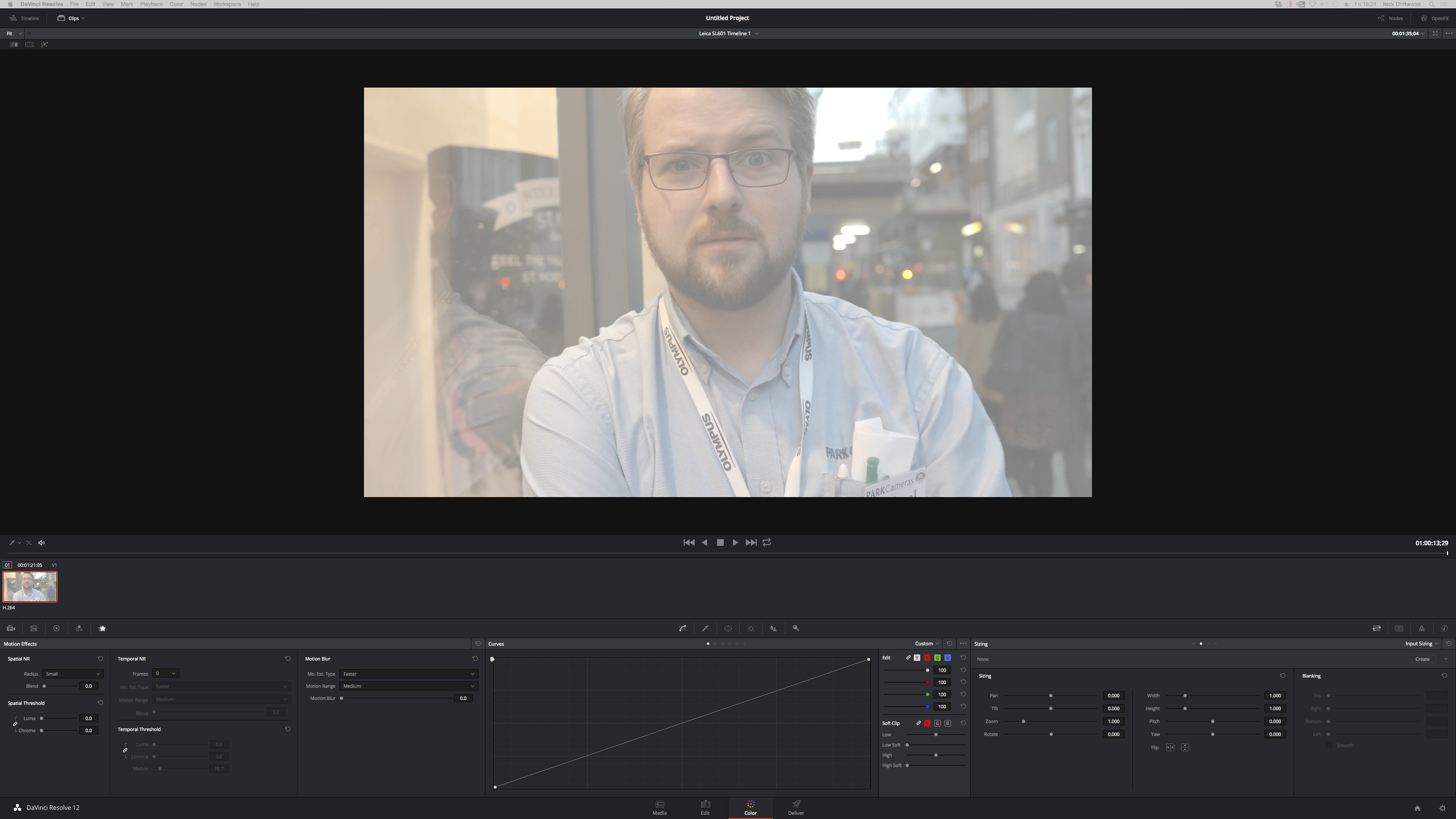
Task: Reset the Spatial NR settings
Action: (x=100, y=659)
